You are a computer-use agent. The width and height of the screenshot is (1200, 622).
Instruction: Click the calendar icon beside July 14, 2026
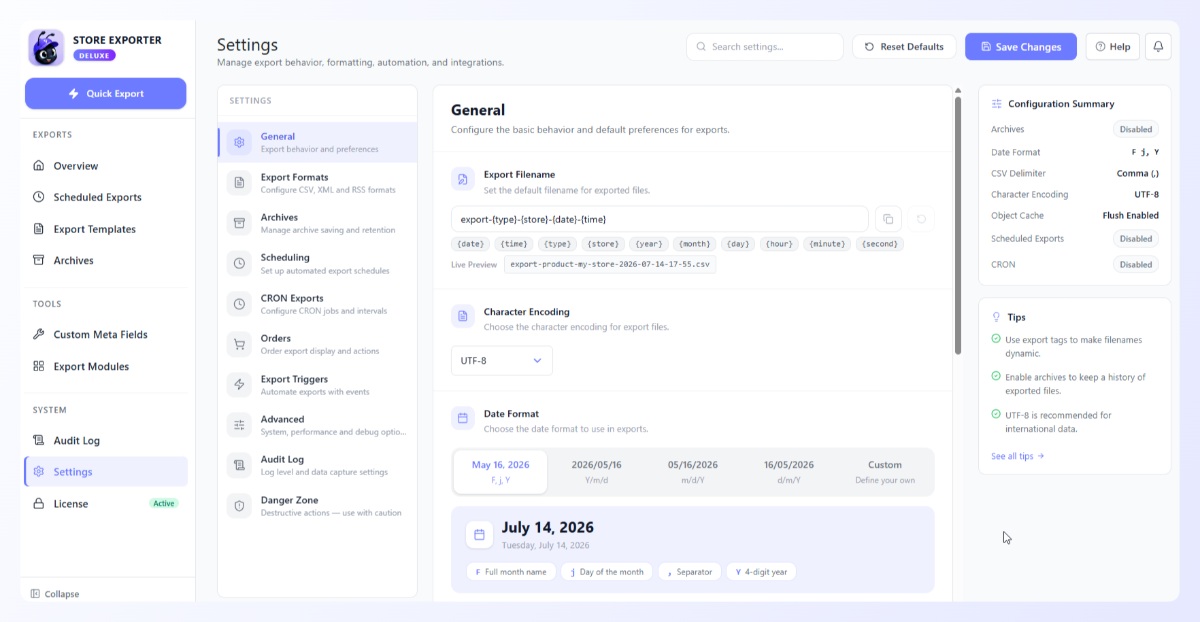pos(479,535)
